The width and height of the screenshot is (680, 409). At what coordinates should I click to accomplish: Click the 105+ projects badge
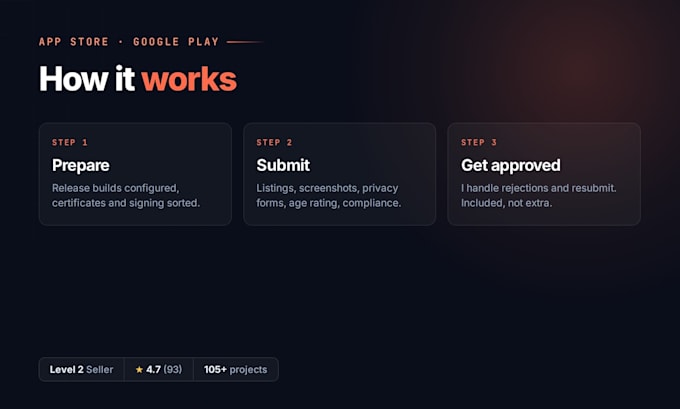tap(235, 370)
